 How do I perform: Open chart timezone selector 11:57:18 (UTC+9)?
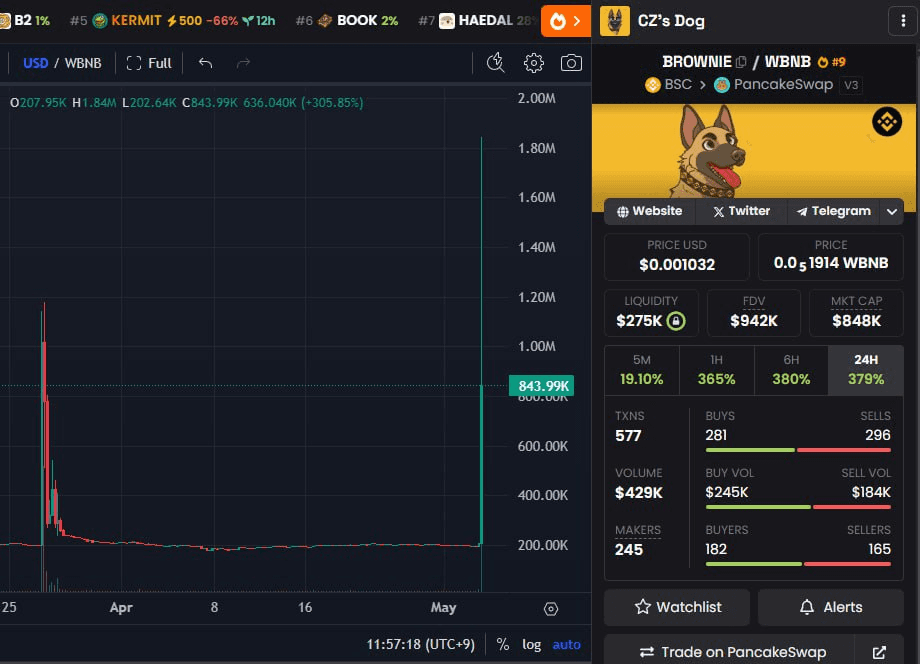click(420, 644)
